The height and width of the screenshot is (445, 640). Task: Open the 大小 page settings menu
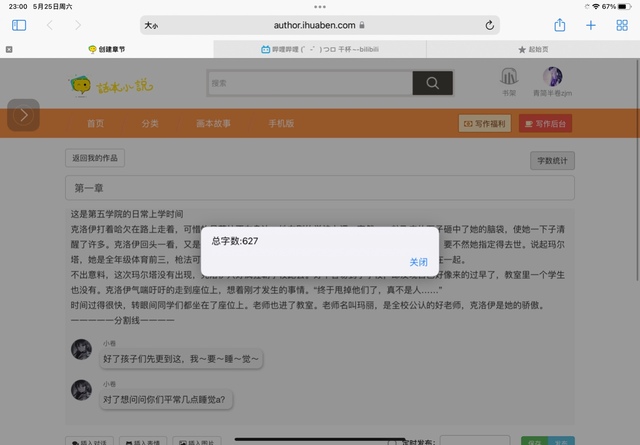point(151,25)
